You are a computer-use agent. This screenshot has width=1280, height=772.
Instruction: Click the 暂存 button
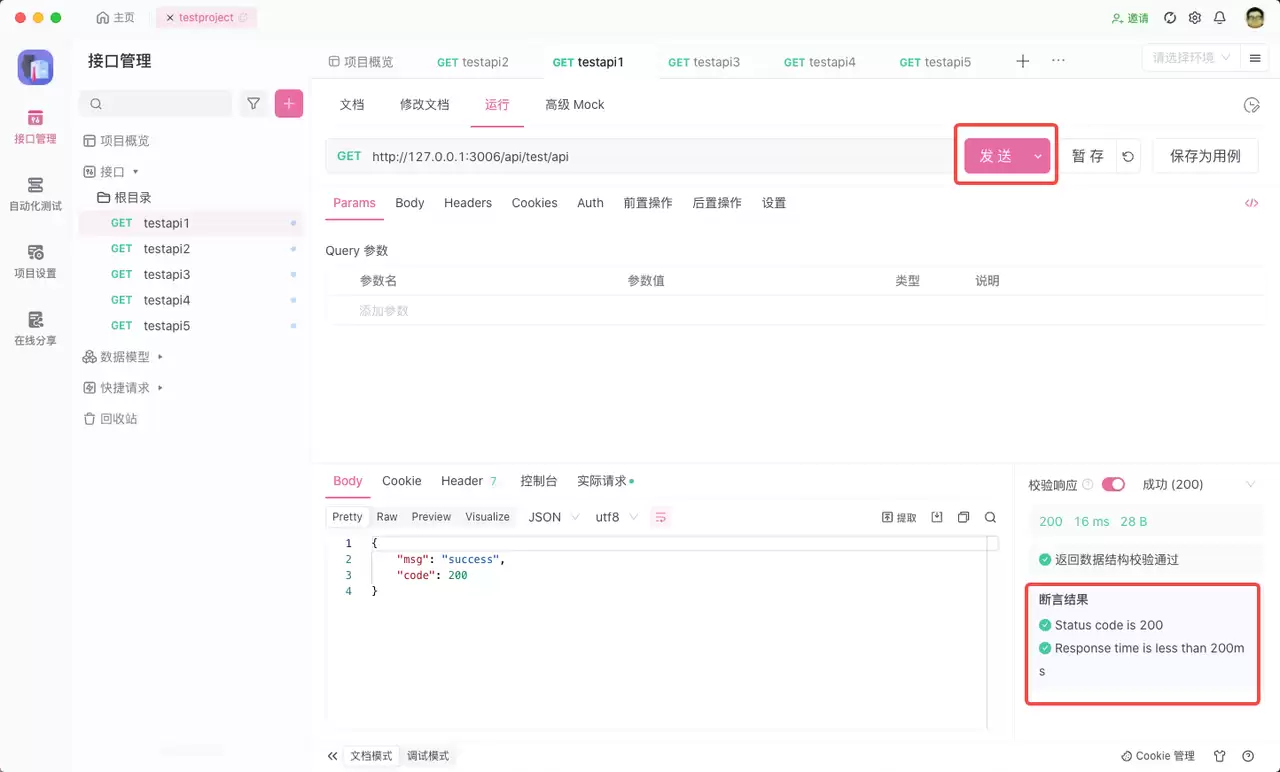tap(1087, 156)
